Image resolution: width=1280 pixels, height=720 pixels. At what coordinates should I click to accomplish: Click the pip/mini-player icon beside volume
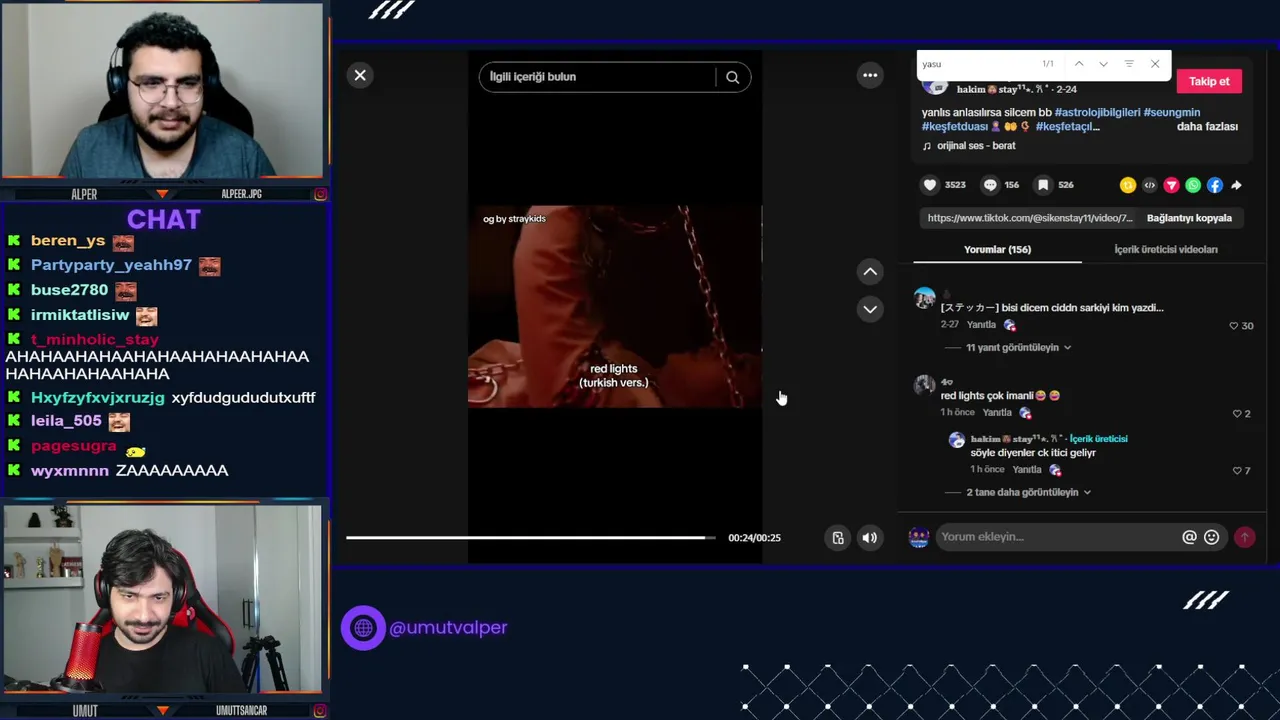coord(838,538)
